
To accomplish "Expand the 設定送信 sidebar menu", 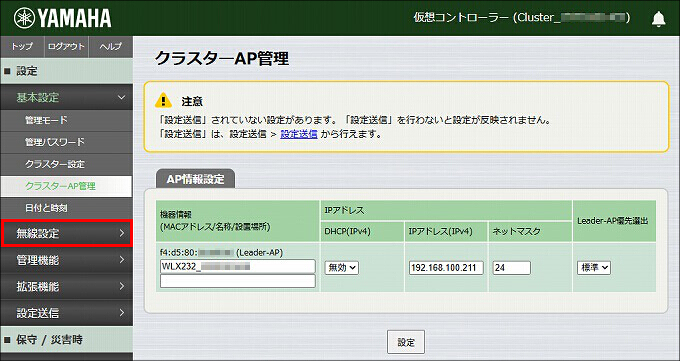I will 66,313.
